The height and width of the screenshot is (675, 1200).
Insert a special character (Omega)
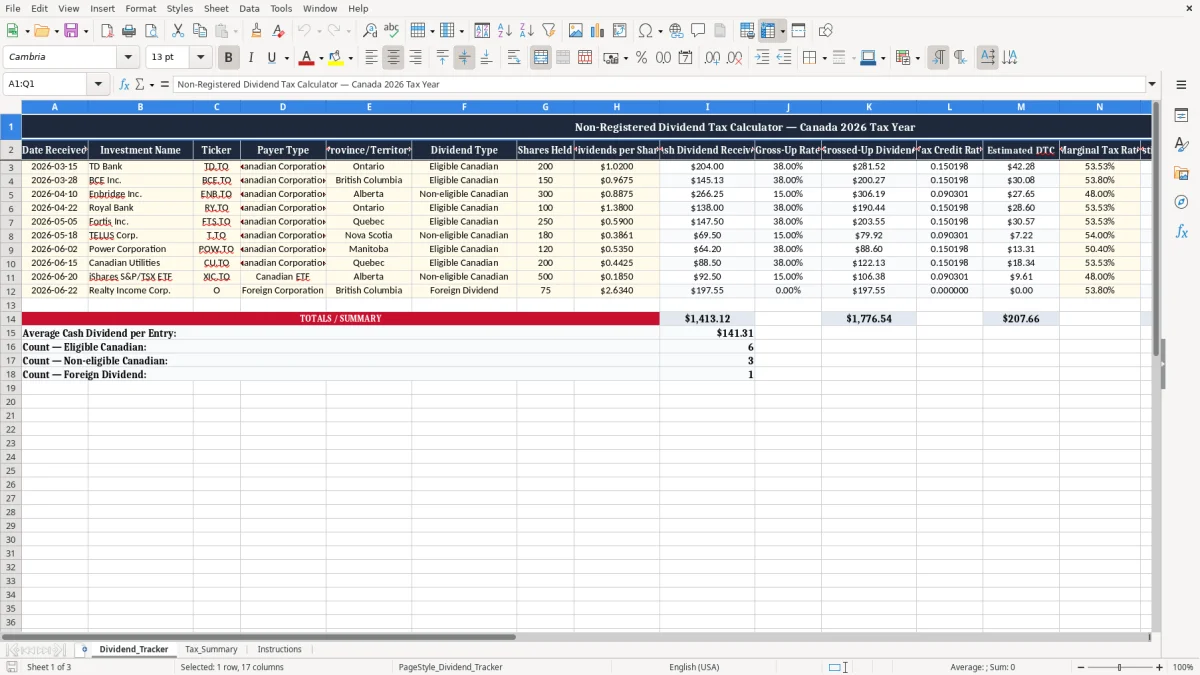pyautogui.click(x=646, y=31)
